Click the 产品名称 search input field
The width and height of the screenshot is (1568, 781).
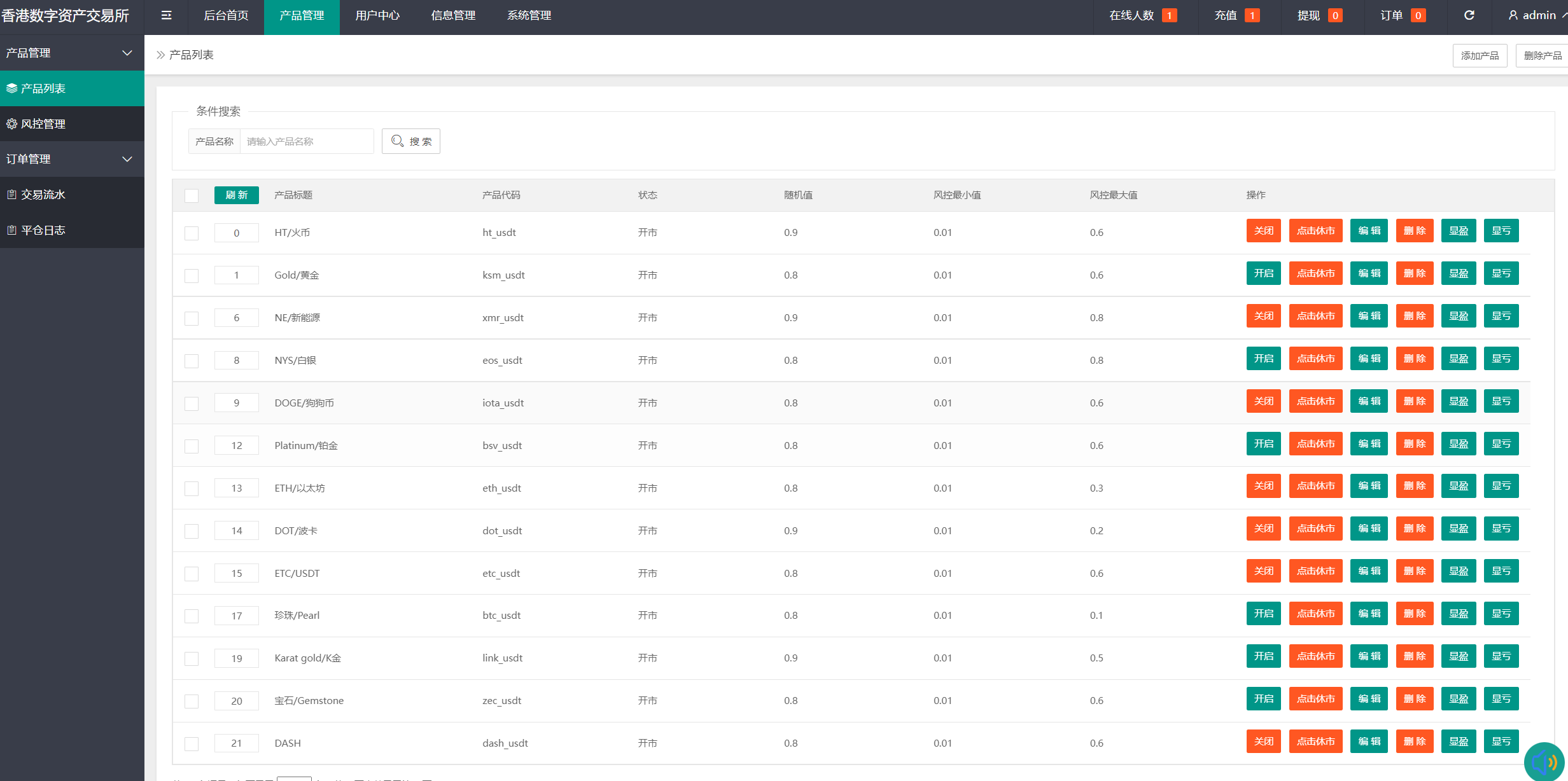(306, 141)
